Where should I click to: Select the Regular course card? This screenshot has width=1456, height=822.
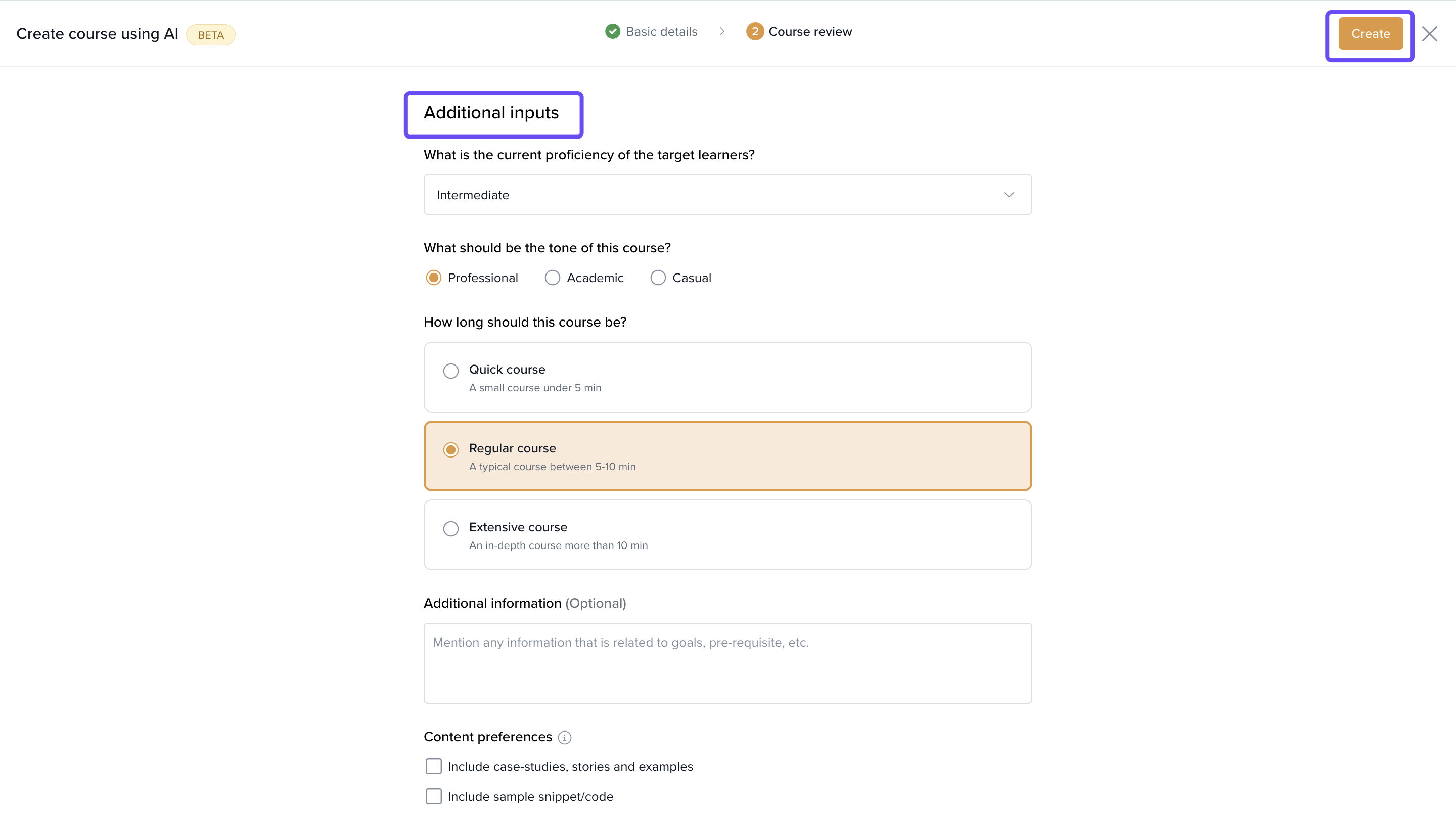(727, 455)
